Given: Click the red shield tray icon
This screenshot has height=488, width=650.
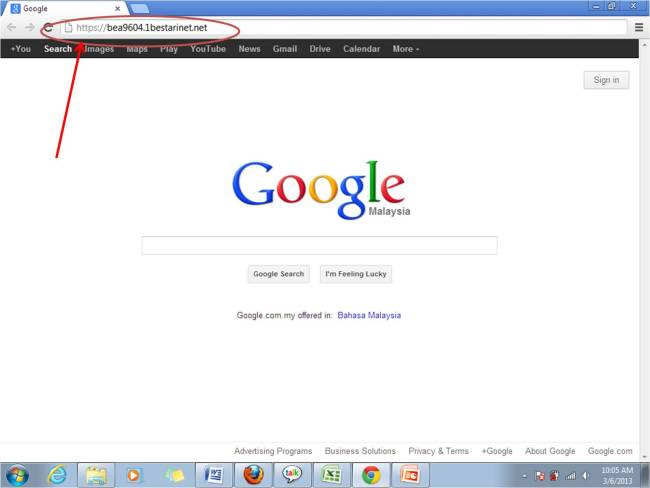Looking at the screenshot, I should (x=554, y=476).
